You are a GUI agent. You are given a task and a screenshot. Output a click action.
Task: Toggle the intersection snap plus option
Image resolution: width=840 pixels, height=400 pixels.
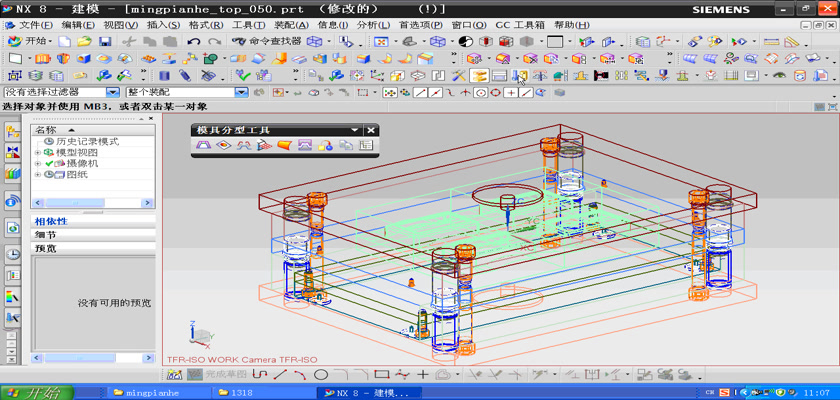click(x=512, y=93)
